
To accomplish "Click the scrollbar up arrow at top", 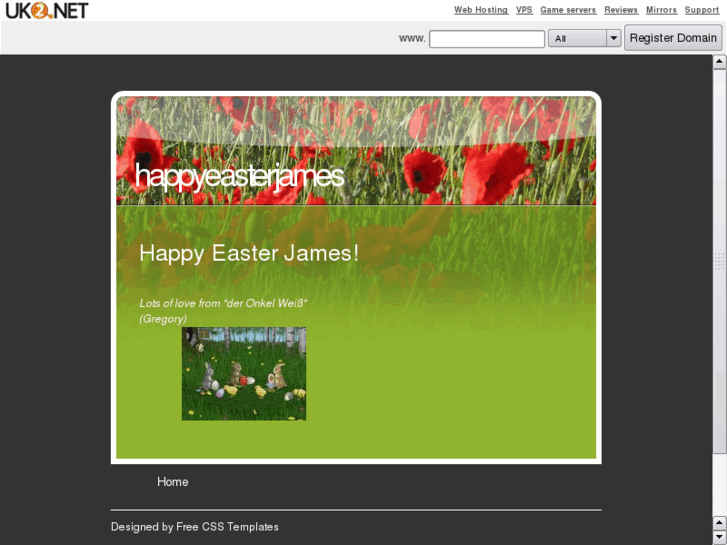I will [x=720, y=62].
